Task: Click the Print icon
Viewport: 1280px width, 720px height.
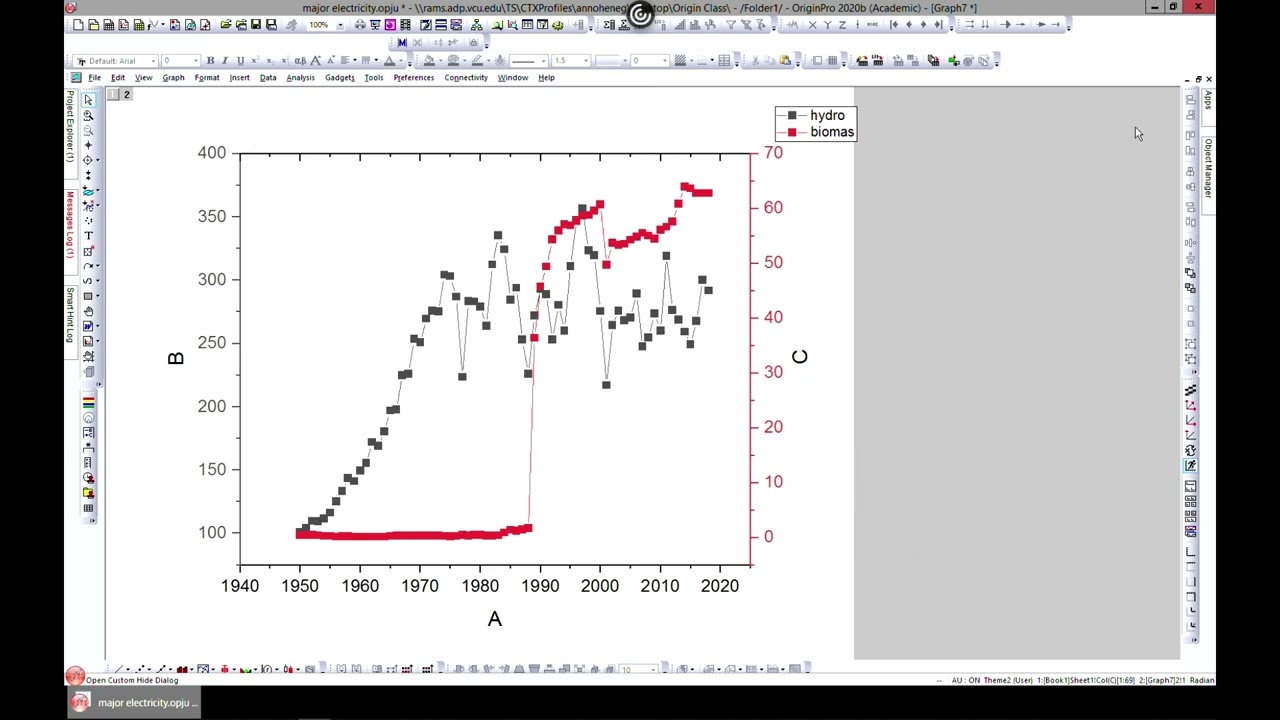Action: coord(360,24)
